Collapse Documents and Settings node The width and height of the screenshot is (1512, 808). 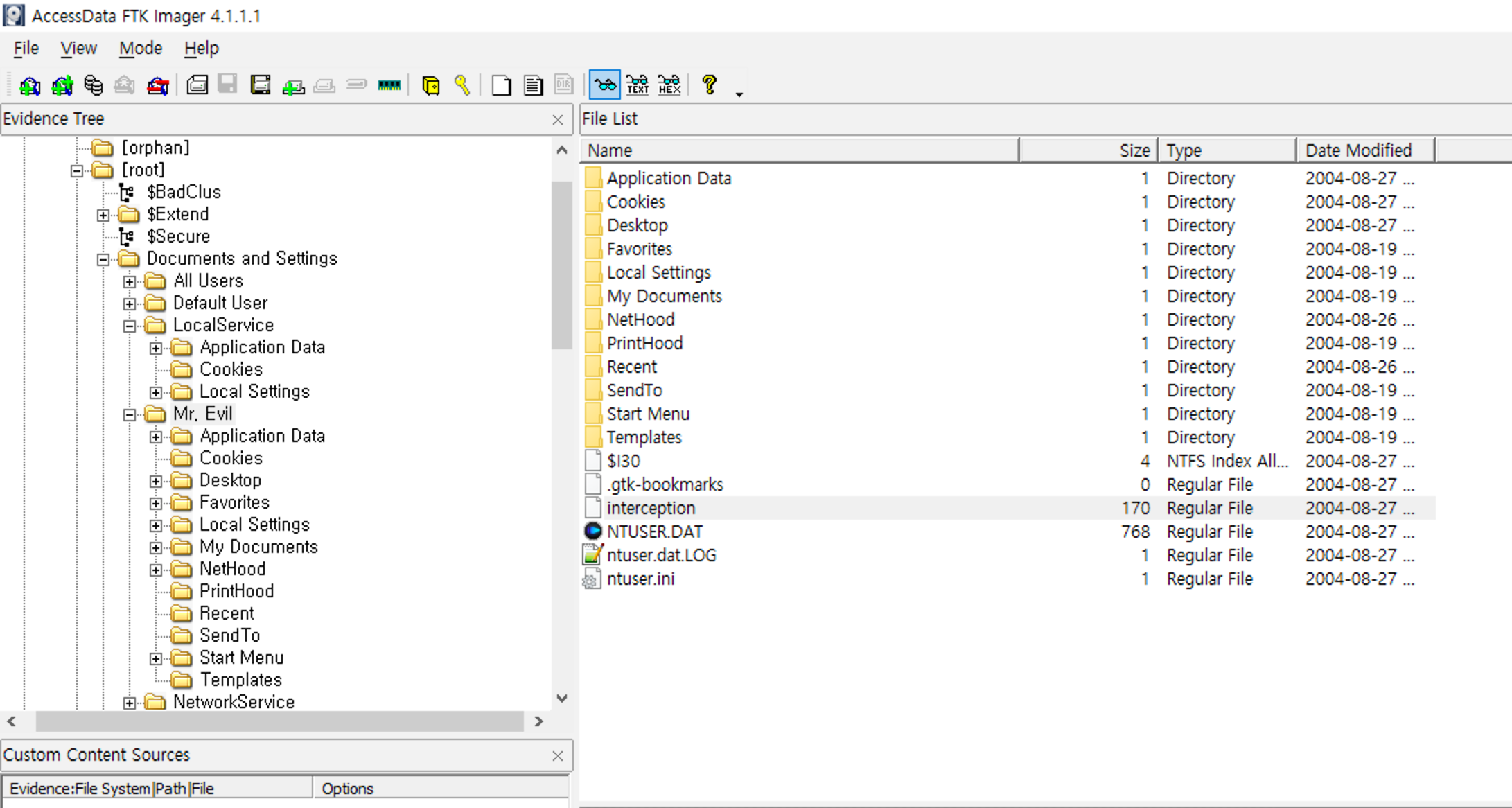pyautogui.click(x=103, y=259)
